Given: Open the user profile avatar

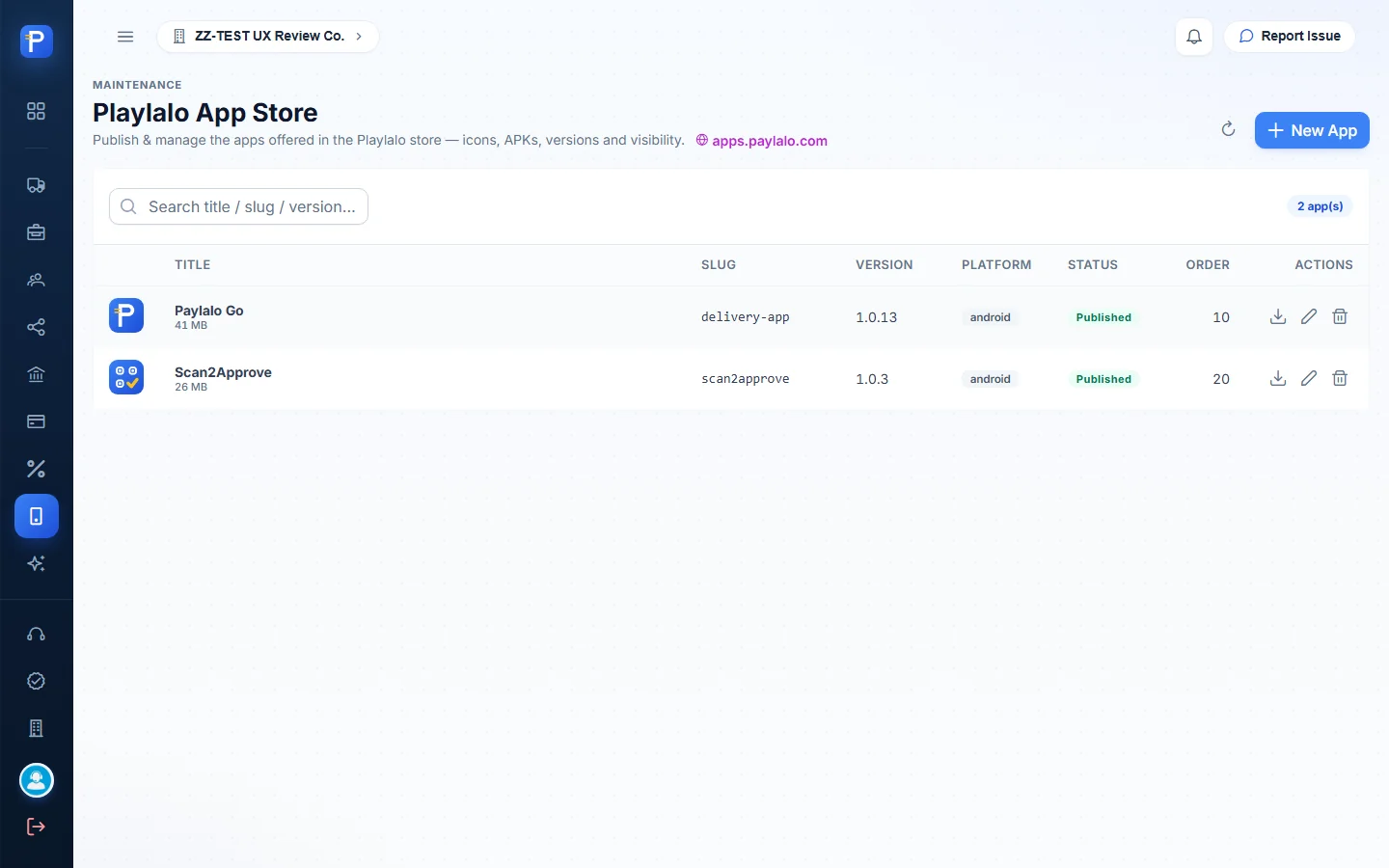Looking at the screenshot, I should point(37,780).
